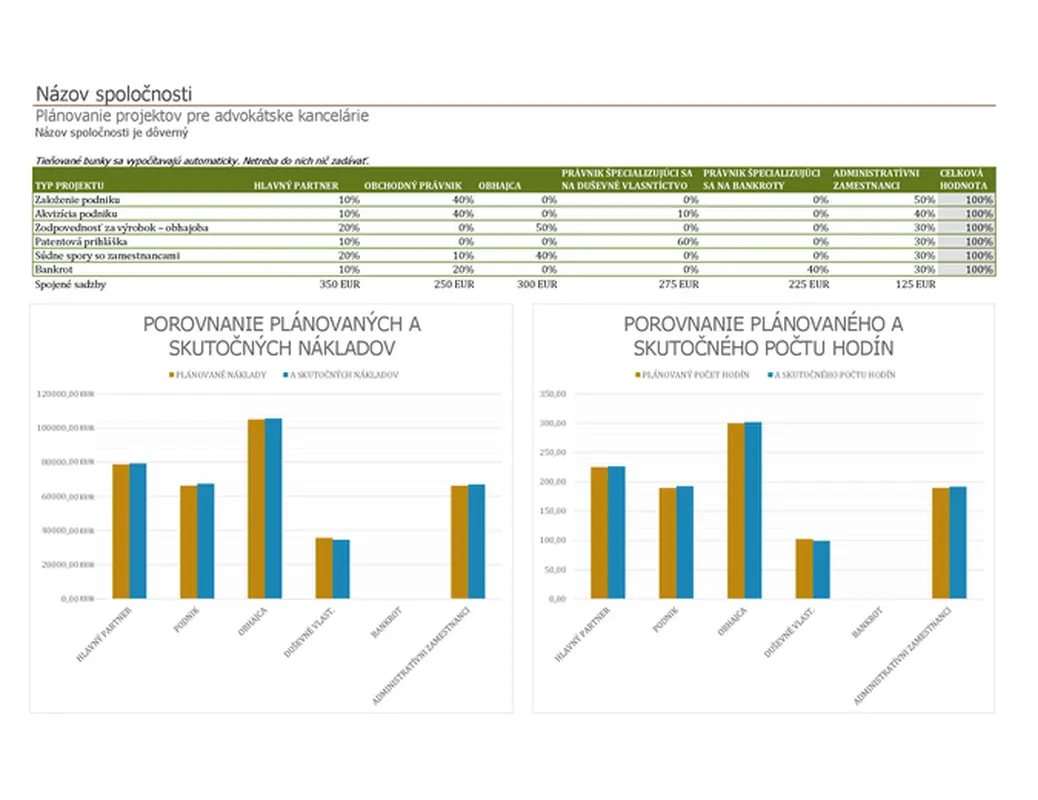Select the blue A SKUTOČNÉHO POČTU HODÍN legend marker
The height and width of the screenshot is (800, 1038).
click(x=770, y=374)
